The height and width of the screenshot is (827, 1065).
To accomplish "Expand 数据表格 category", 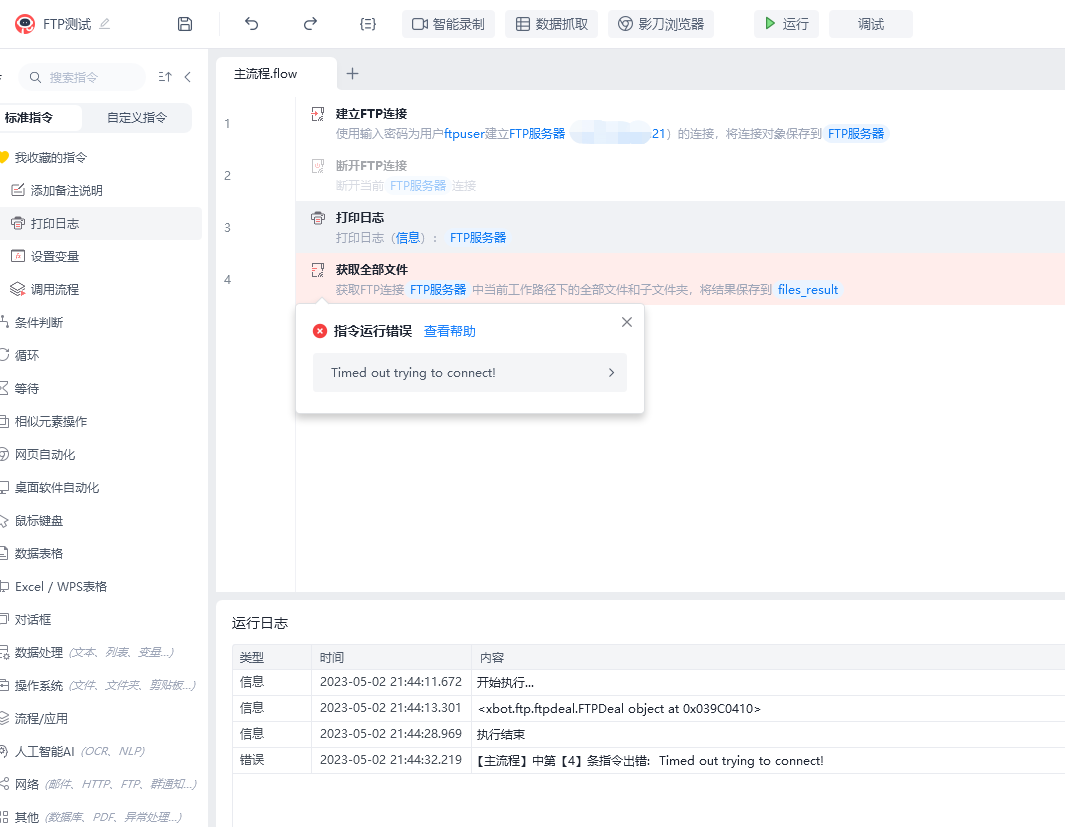I will [x=39, y=554].
